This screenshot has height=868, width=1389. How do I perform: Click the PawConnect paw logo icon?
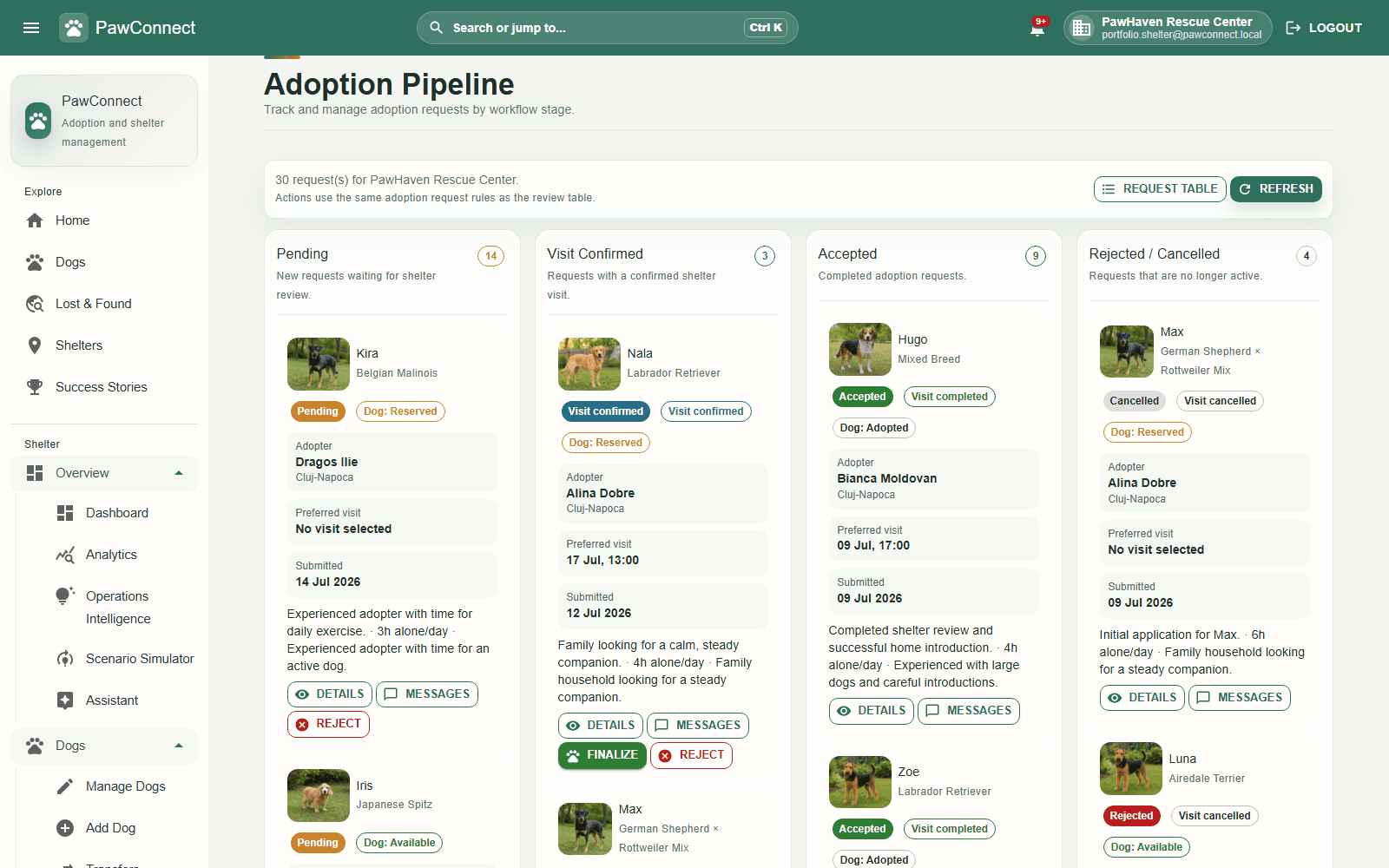point(74,28)
